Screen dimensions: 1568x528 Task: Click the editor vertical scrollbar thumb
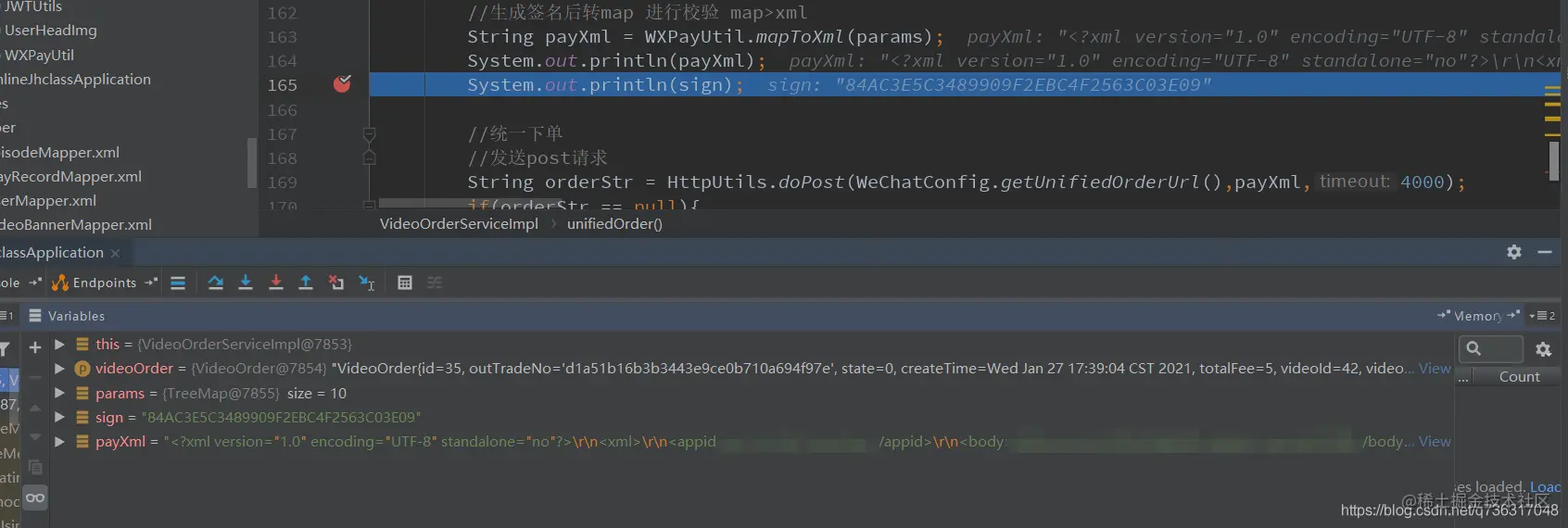1554,159
